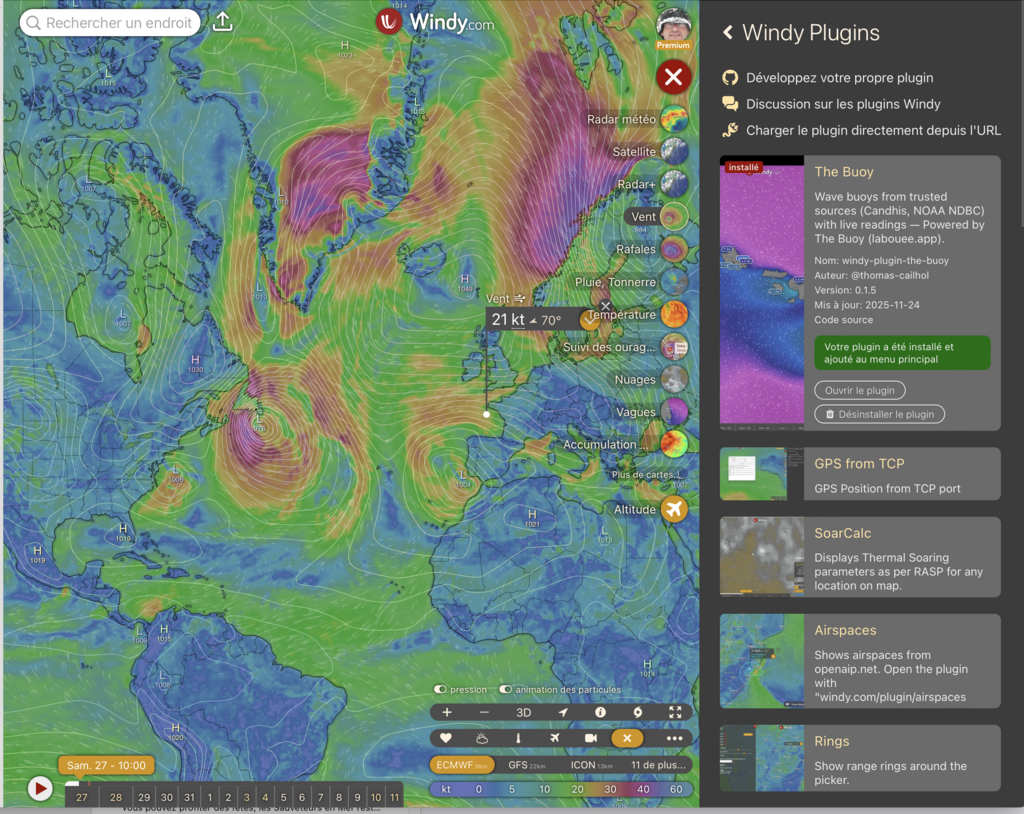Select the GFS 22km model
The width and height of the screenshot is (1024, 814).
click(x=524, y=765)
